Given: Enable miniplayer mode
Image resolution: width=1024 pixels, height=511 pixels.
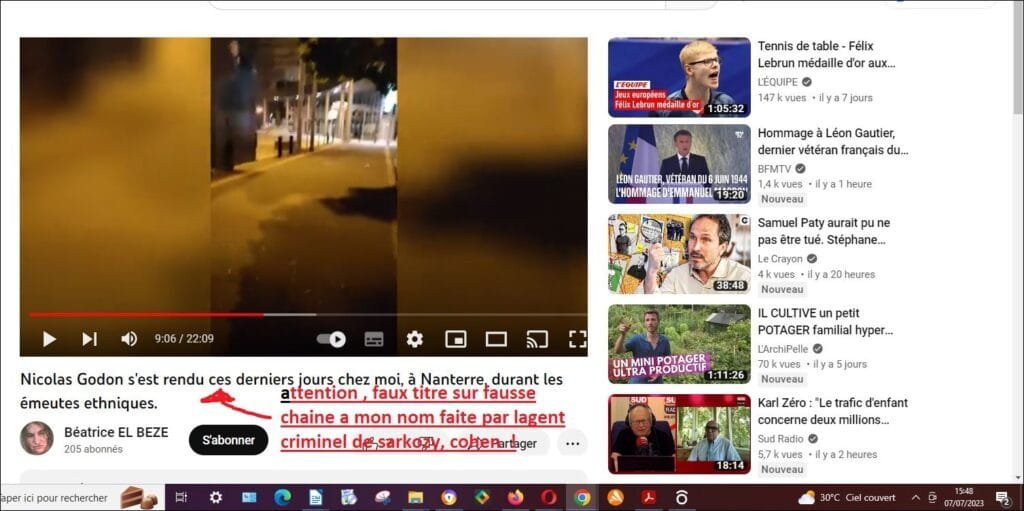Looking at the screenshot, I should (456, 339).
